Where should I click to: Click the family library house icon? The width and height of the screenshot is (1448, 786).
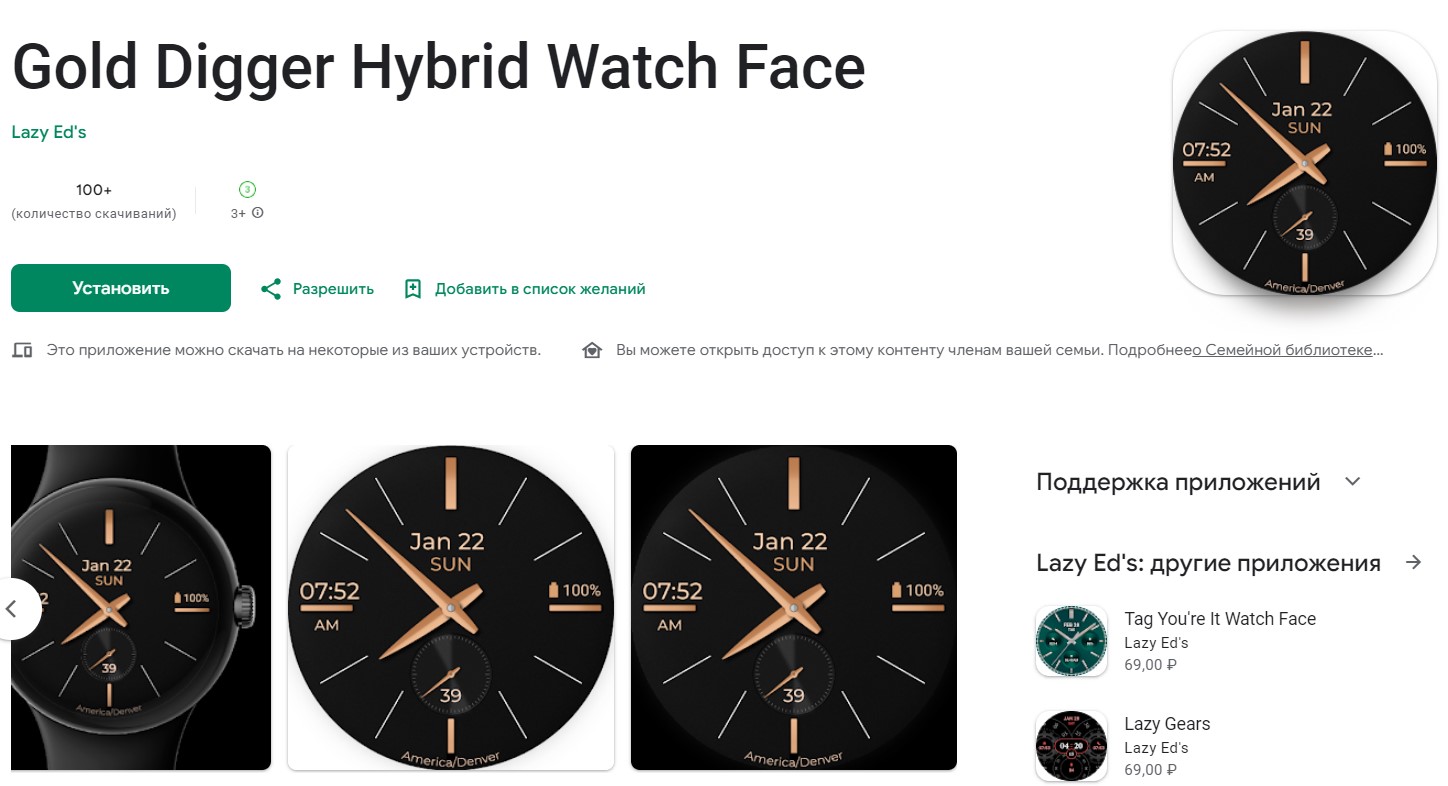click(x=592, y=350)
